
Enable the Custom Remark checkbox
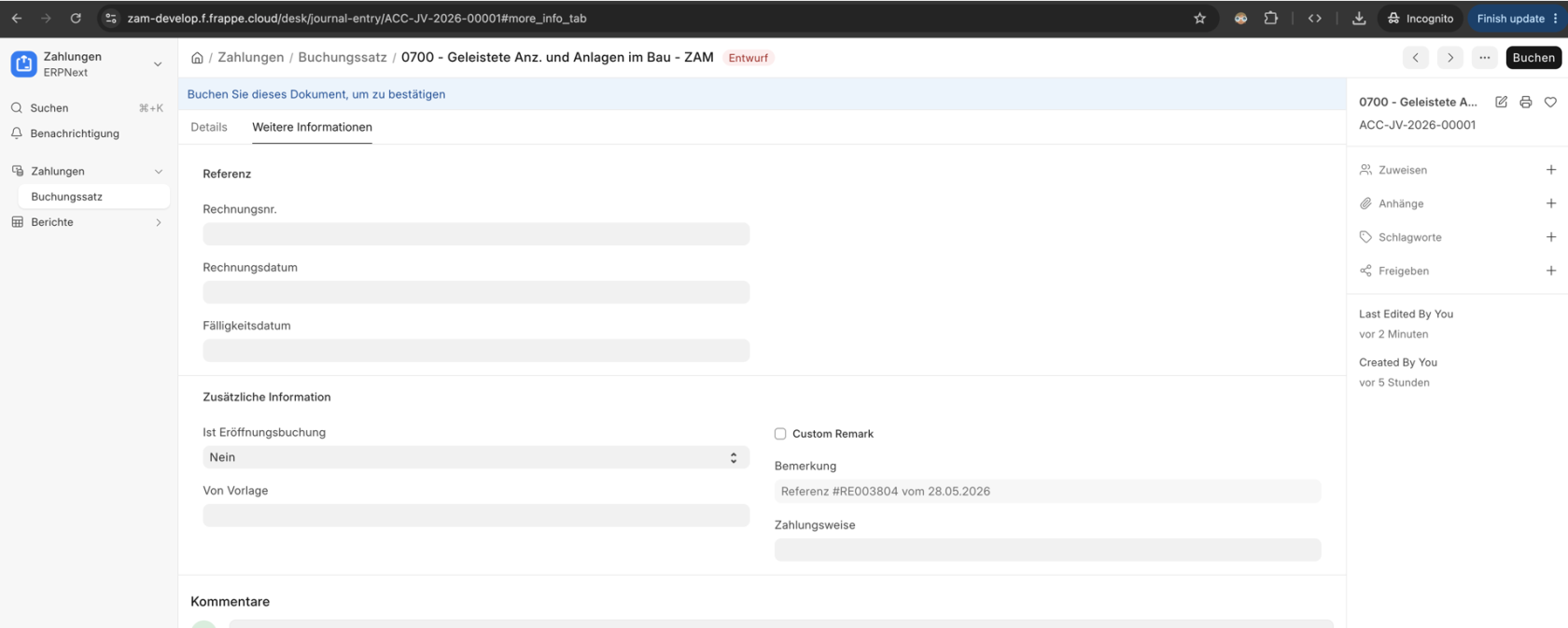pyautogui.click(x=780, y=434)
